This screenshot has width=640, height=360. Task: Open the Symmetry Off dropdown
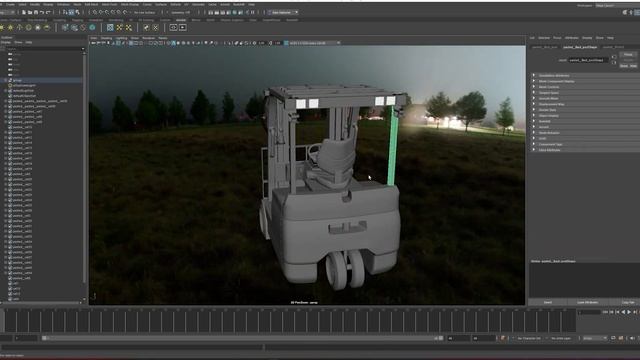(x=182, y=12)
